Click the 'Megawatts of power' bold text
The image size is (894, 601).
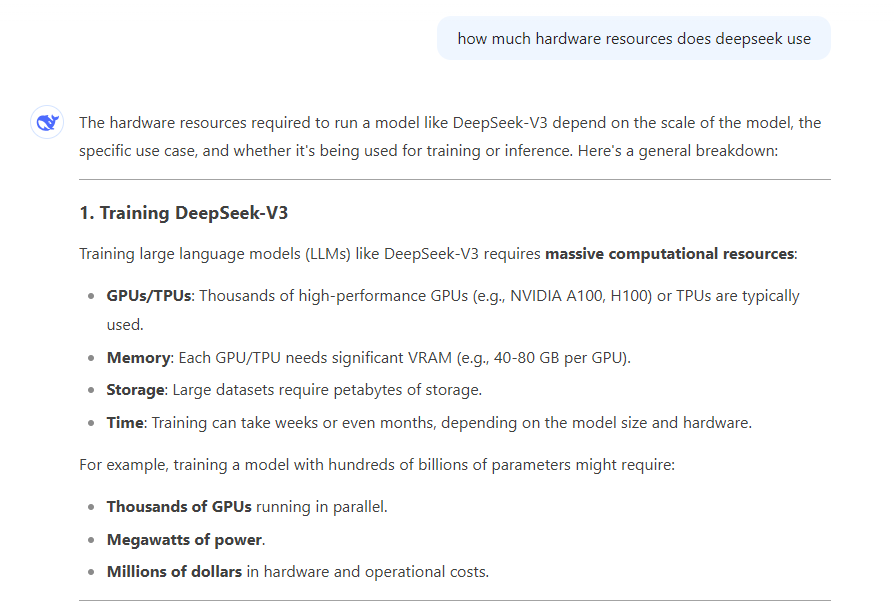point(184,539)
